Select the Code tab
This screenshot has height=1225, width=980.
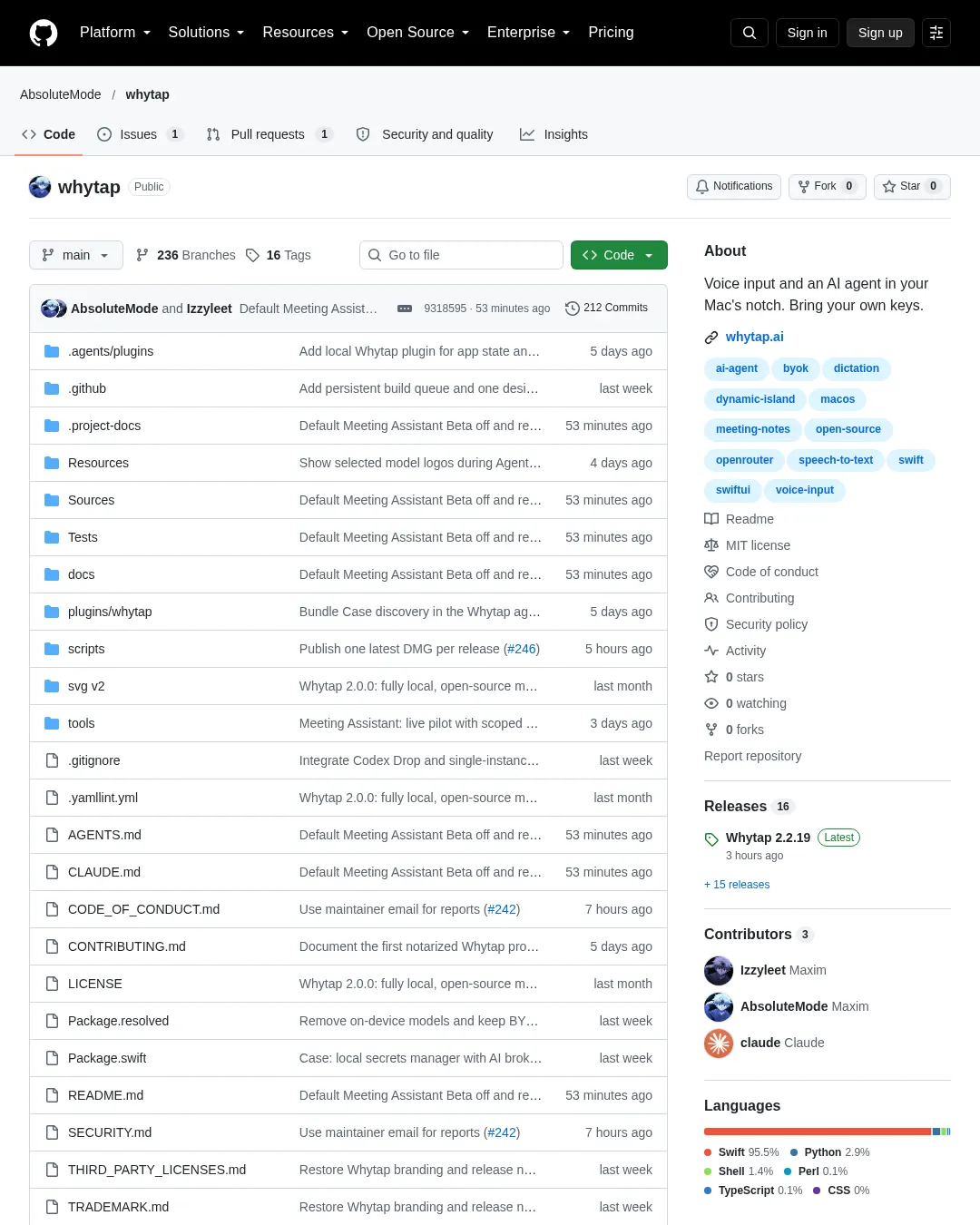point(48,134)
